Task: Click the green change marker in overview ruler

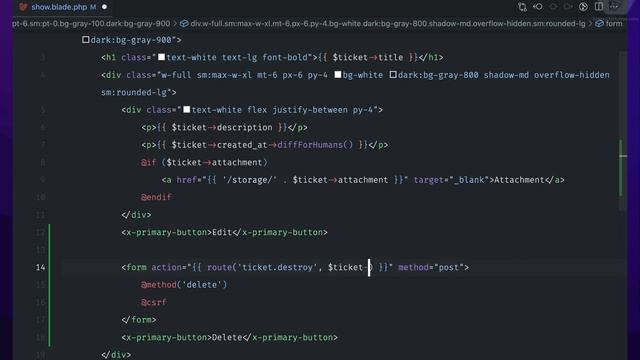Action: click(621, 167)
